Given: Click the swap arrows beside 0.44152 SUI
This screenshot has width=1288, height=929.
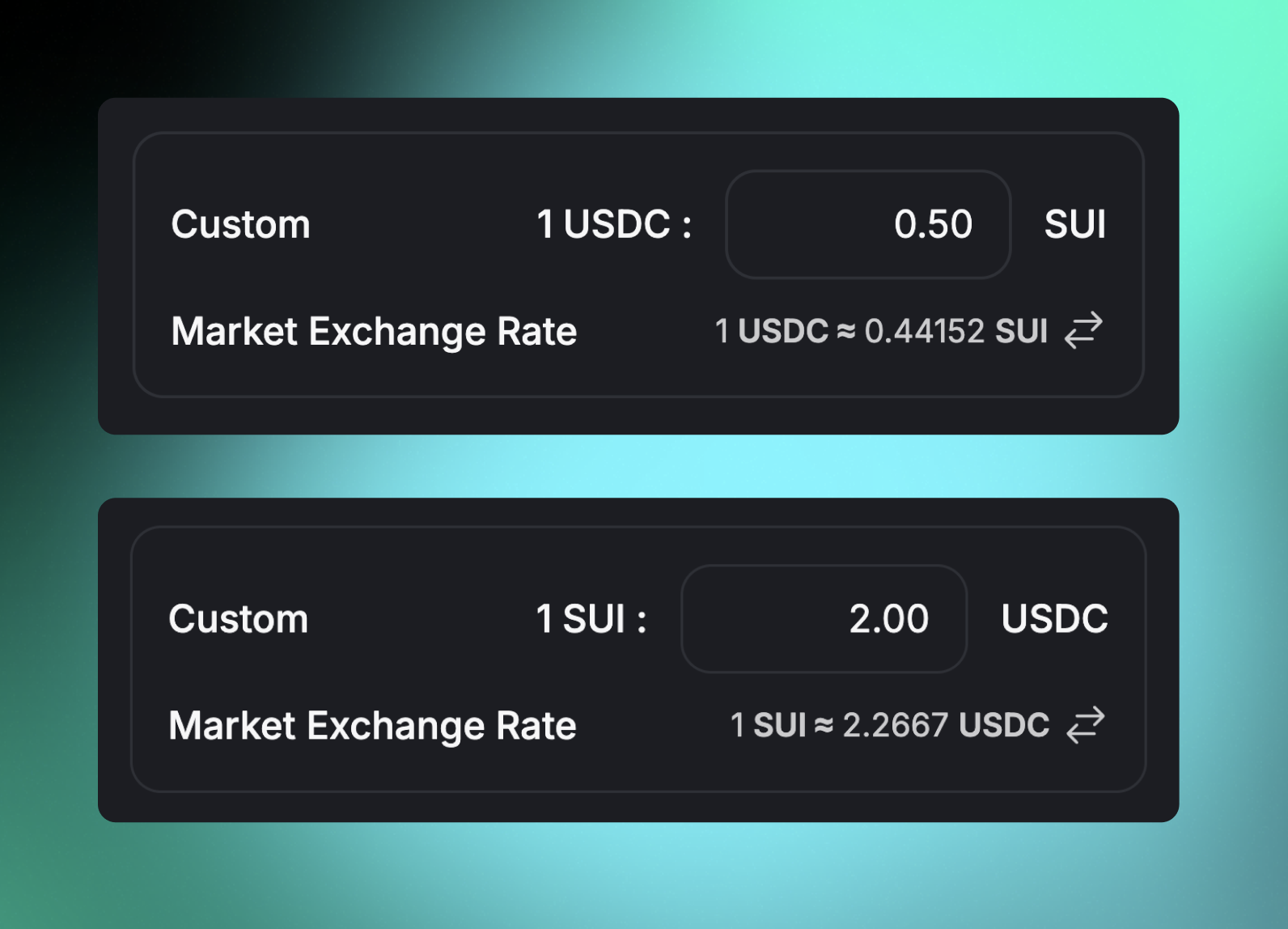Looking at the screenshot, I should tap(1083, 330).
